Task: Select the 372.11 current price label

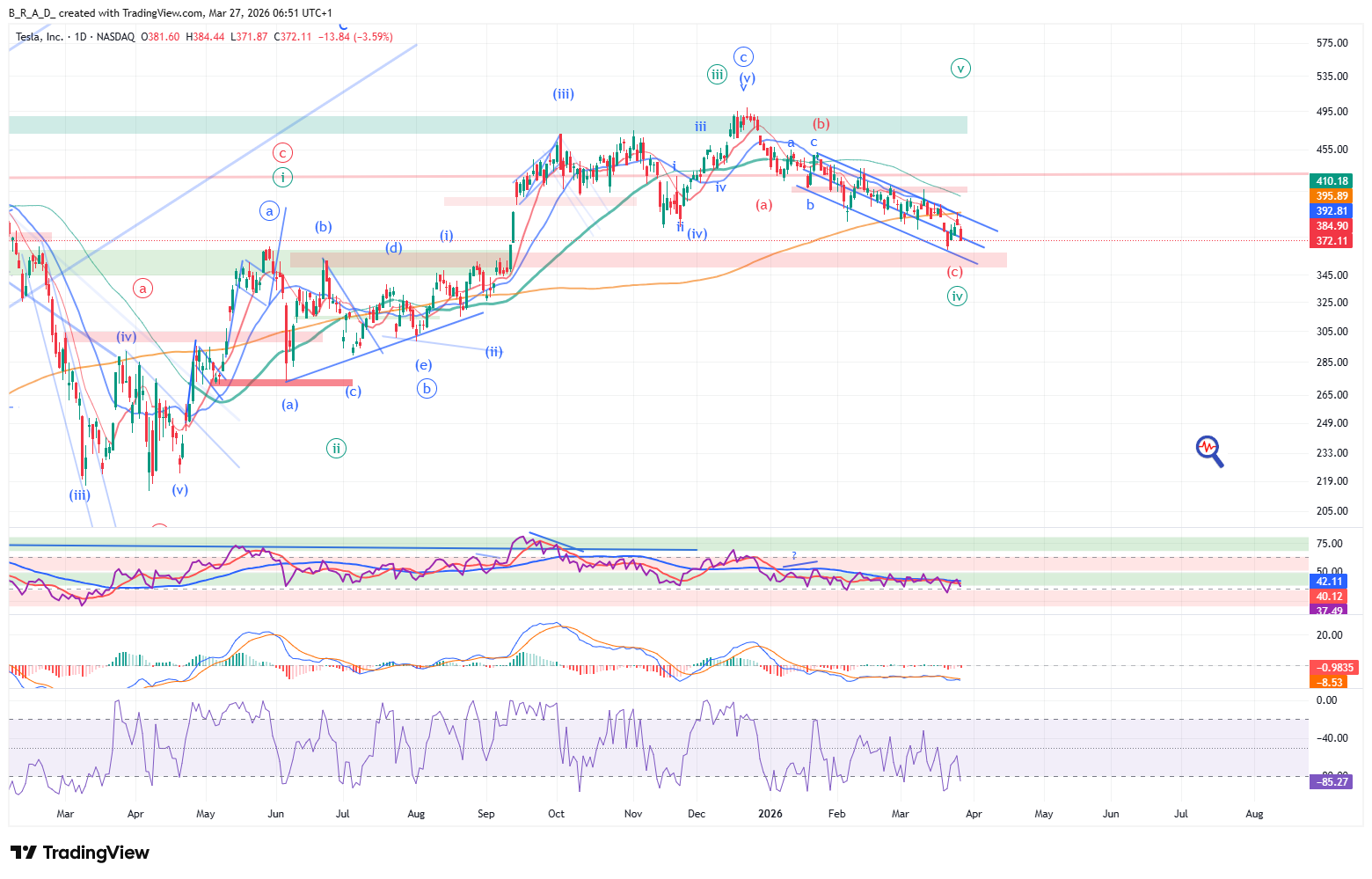Action: click(x=1332, y=241)
